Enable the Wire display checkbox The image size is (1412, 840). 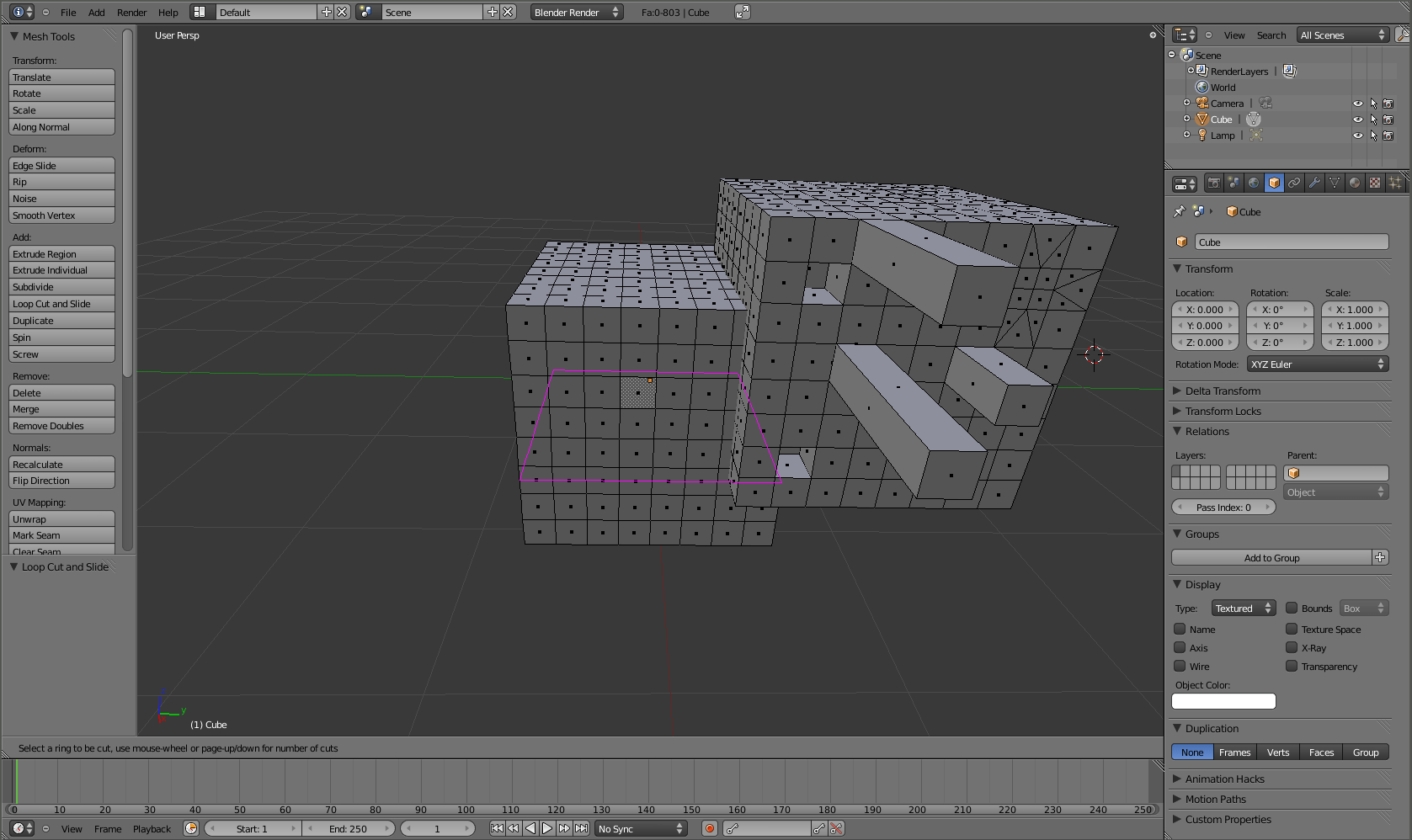(1180, 666)
